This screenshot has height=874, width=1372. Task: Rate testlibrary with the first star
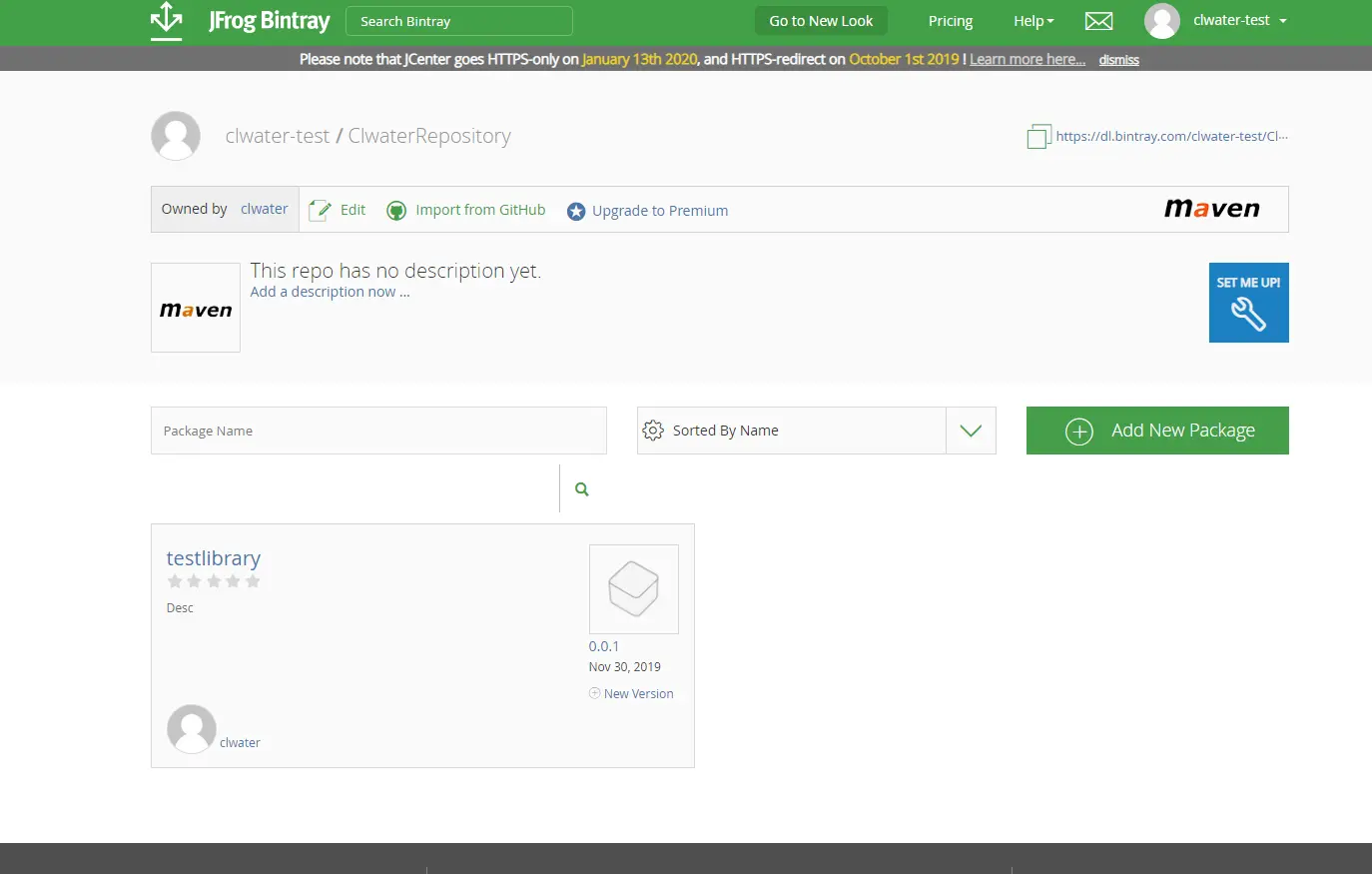pyautogui.click(x=175, y=581)
